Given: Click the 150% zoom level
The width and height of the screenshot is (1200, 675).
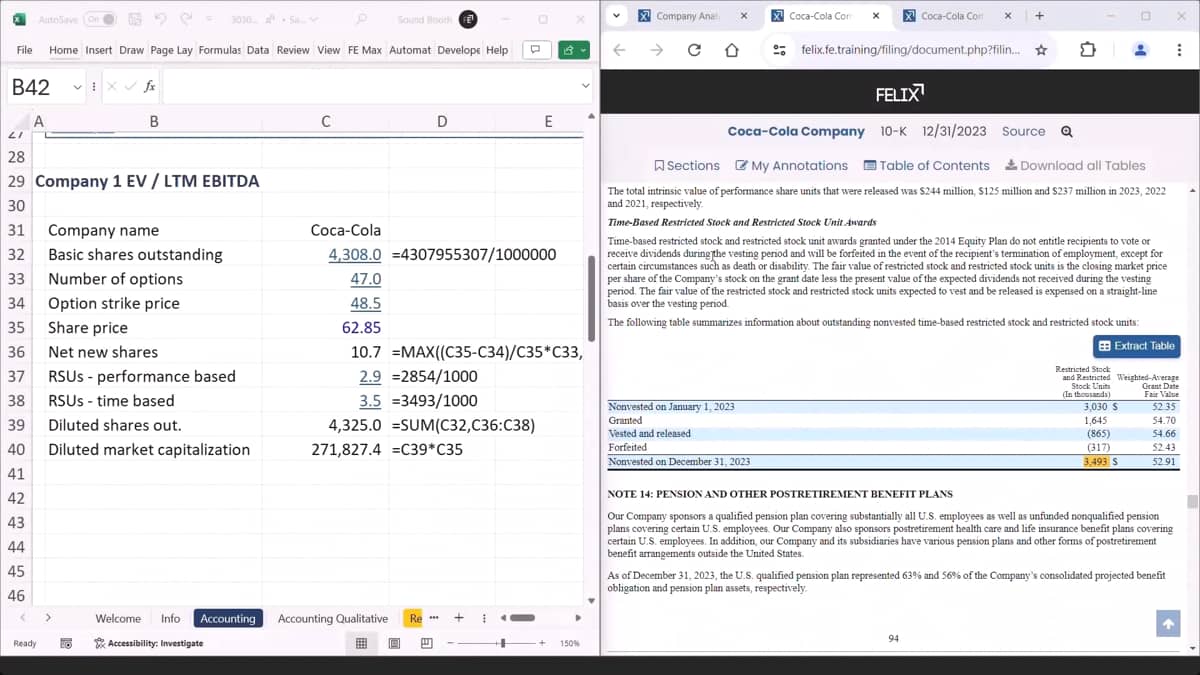Looking at the screenshot, I should coord(570,644).
